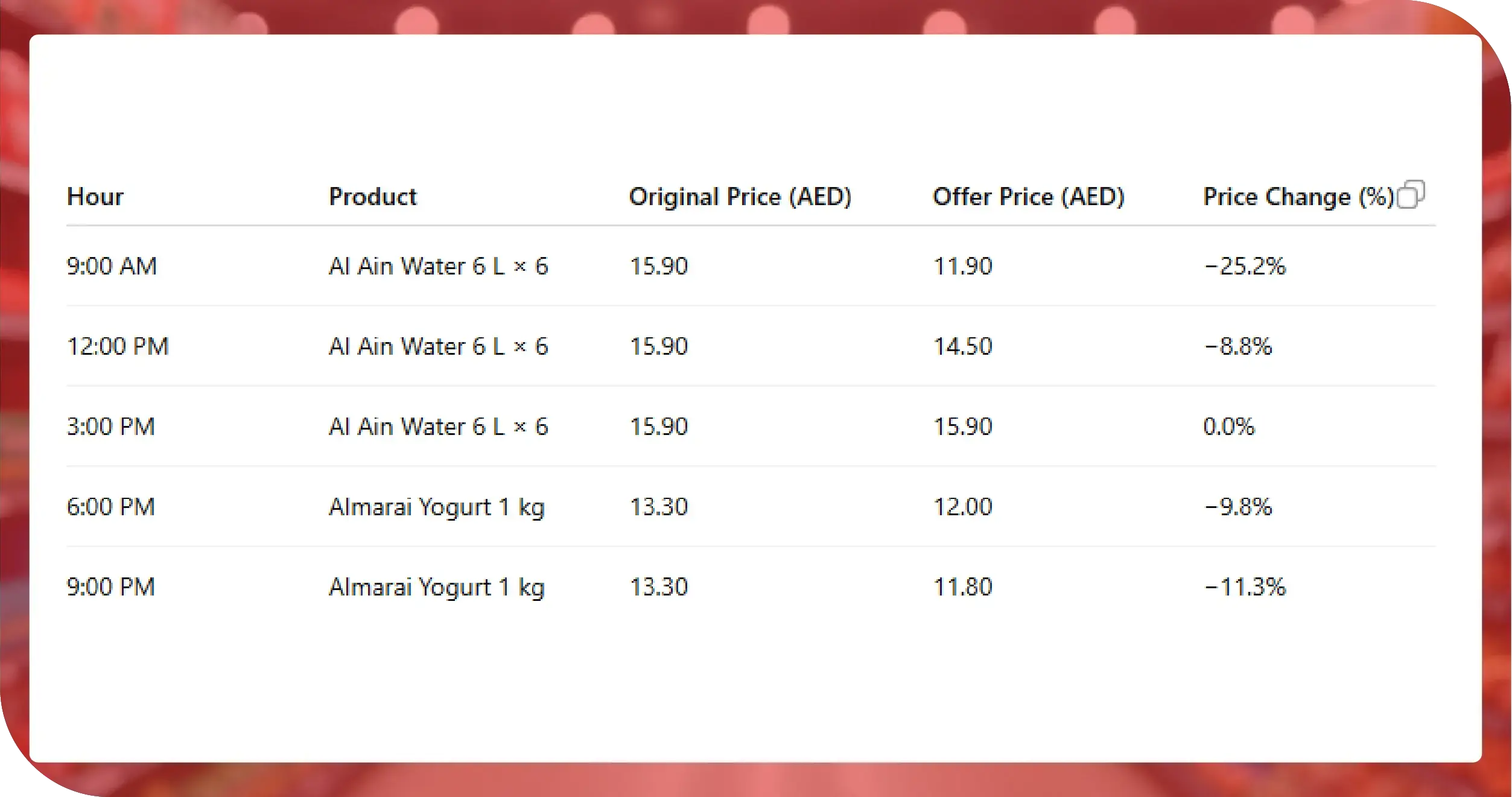Click the copy table icon
Viewport: 1512px width, 797px height.
1411,194
